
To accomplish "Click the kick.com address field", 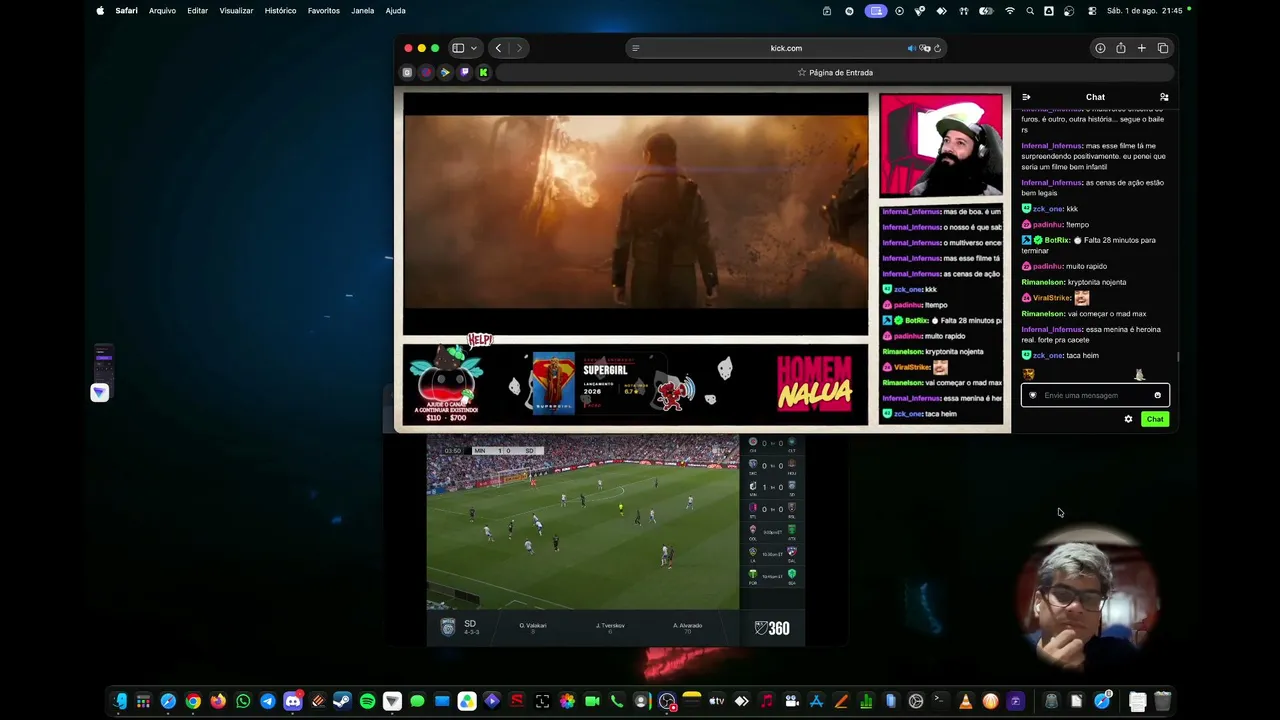I will pyautogui.click(x=786, y=48).
